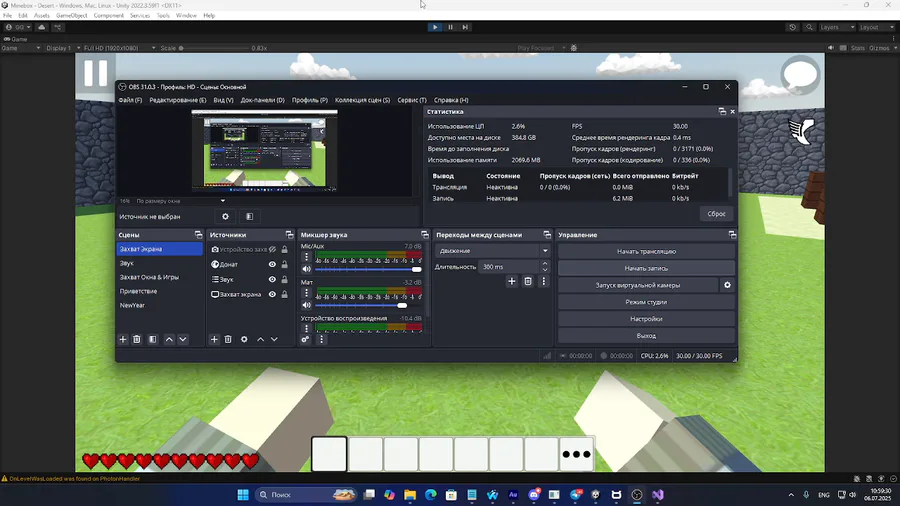Mute the Mic/Aux channel
The height and width of the screenshot is (506, 900).
tap(307, 269)
